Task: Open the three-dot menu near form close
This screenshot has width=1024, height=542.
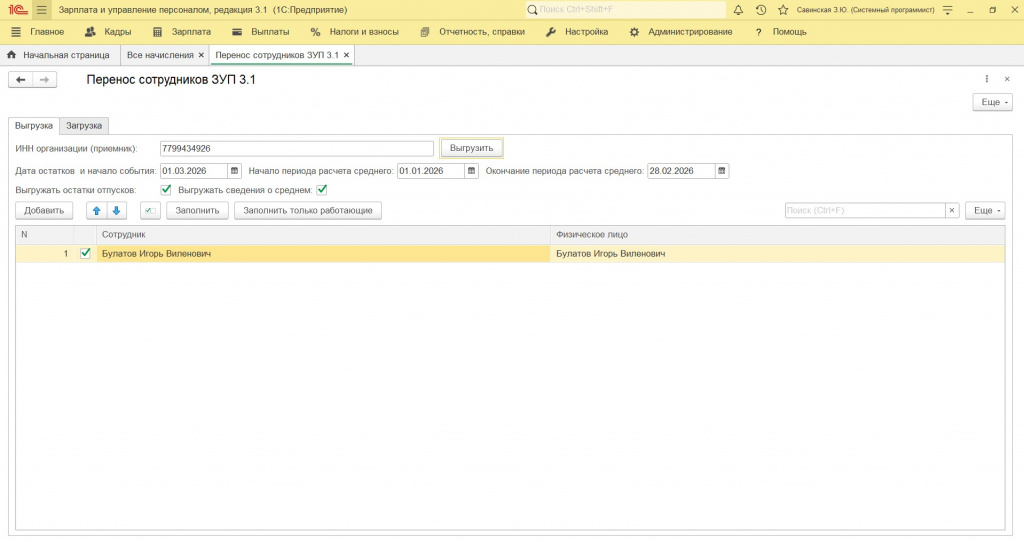Action: (x=987, y=79)
